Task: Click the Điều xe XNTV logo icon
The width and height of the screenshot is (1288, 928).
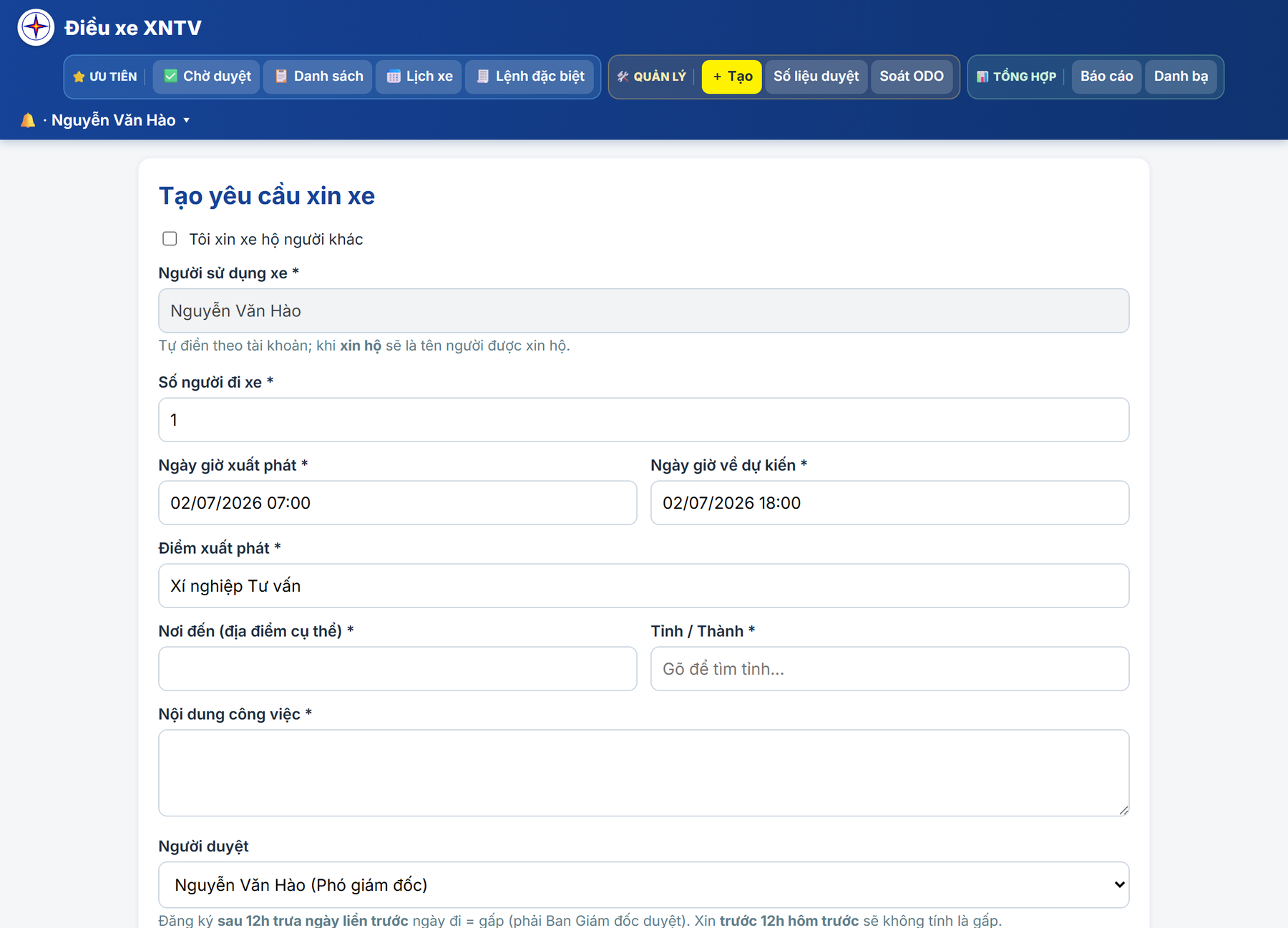Action: coord(36,27)
